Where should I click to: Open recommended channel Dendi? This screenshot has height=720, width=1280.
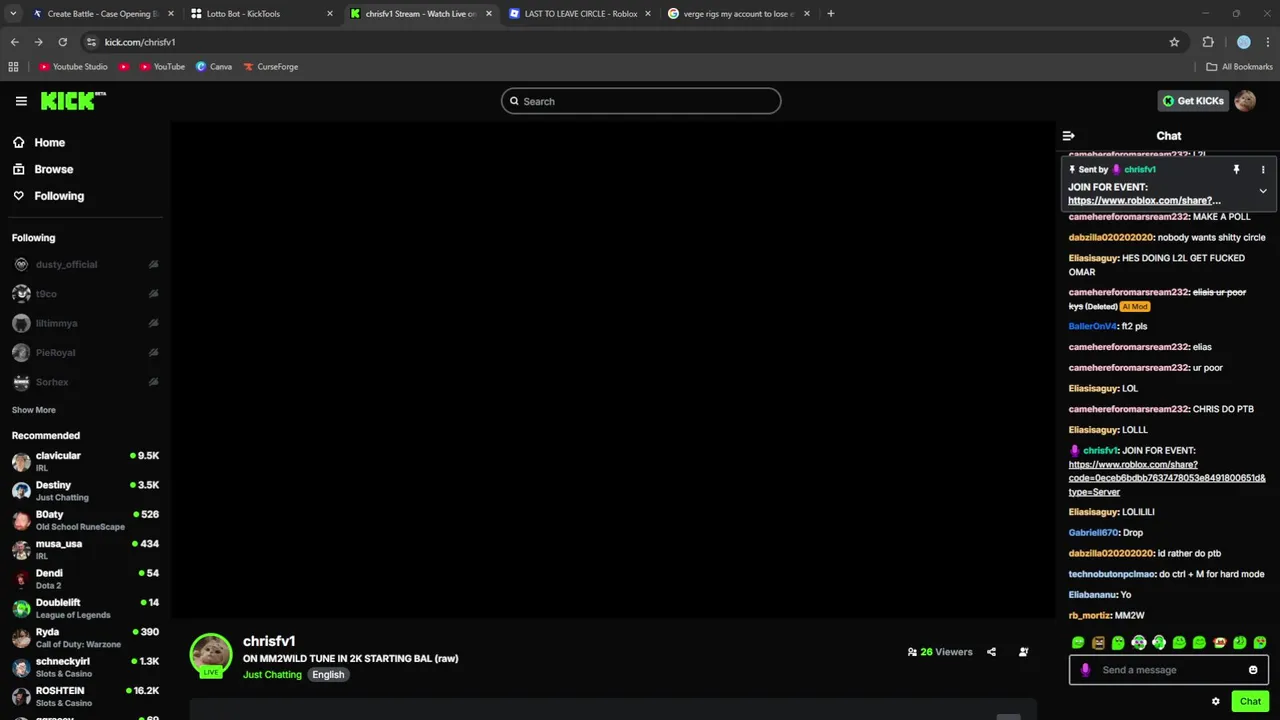[85, 579]
